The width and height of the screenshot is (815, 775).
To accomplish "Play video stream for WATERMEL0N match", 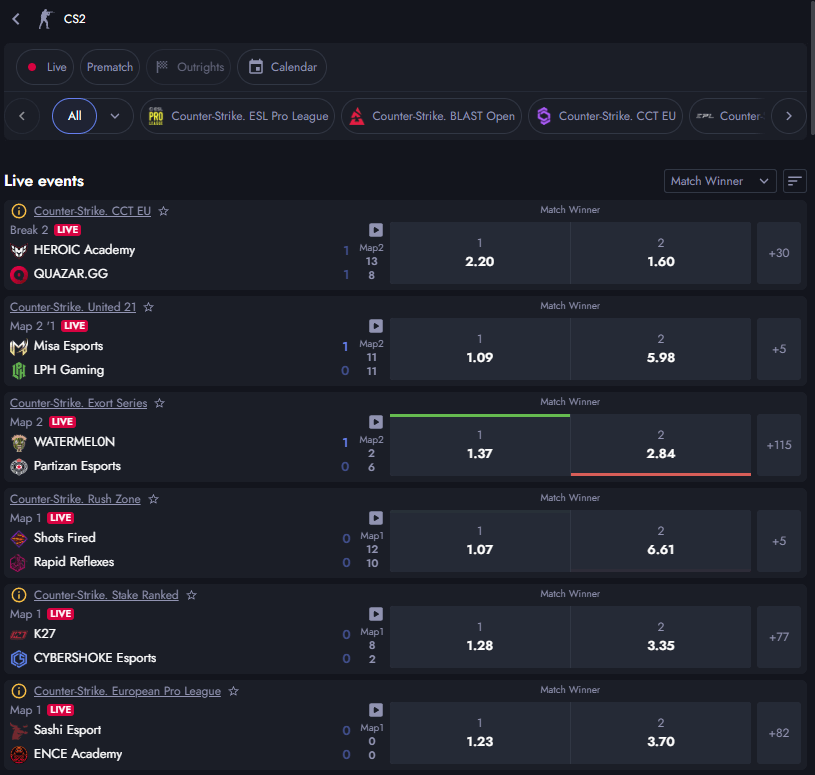I will coord(375,422).
